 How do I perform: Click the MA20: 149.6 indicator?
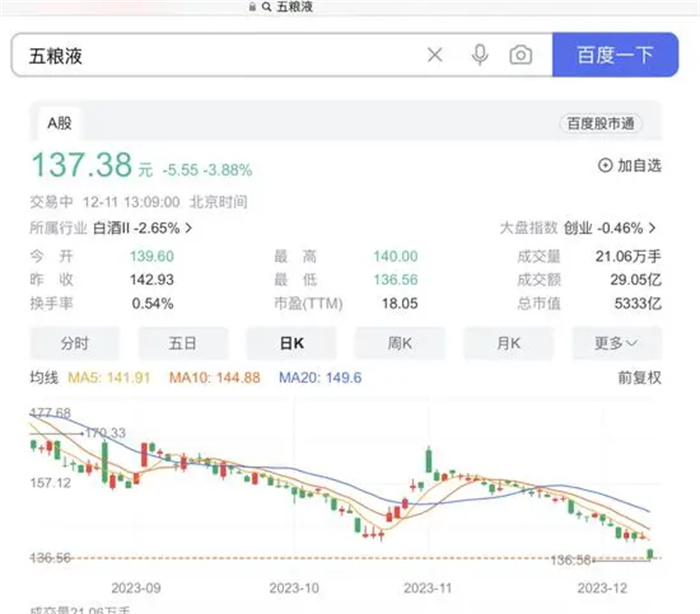pyautogui.click(x=320, y=378)
